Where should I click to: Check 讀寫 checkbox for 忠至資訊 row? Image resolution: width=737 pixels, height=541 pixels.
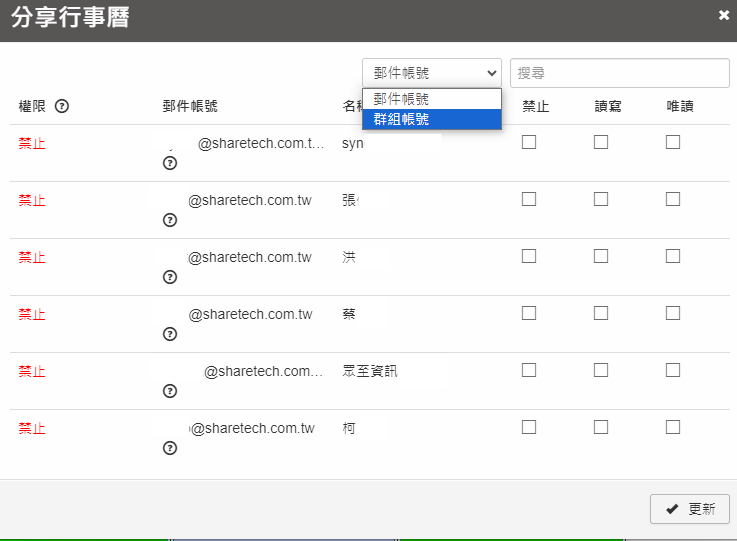click(x=601, y=370)
